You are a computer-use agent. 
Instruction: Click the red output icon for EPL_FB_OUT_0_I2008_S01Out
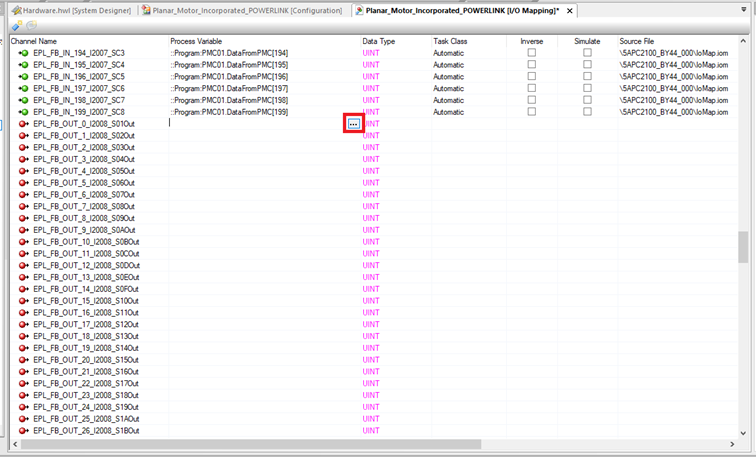pyautogui.click(x=23, y=123)
